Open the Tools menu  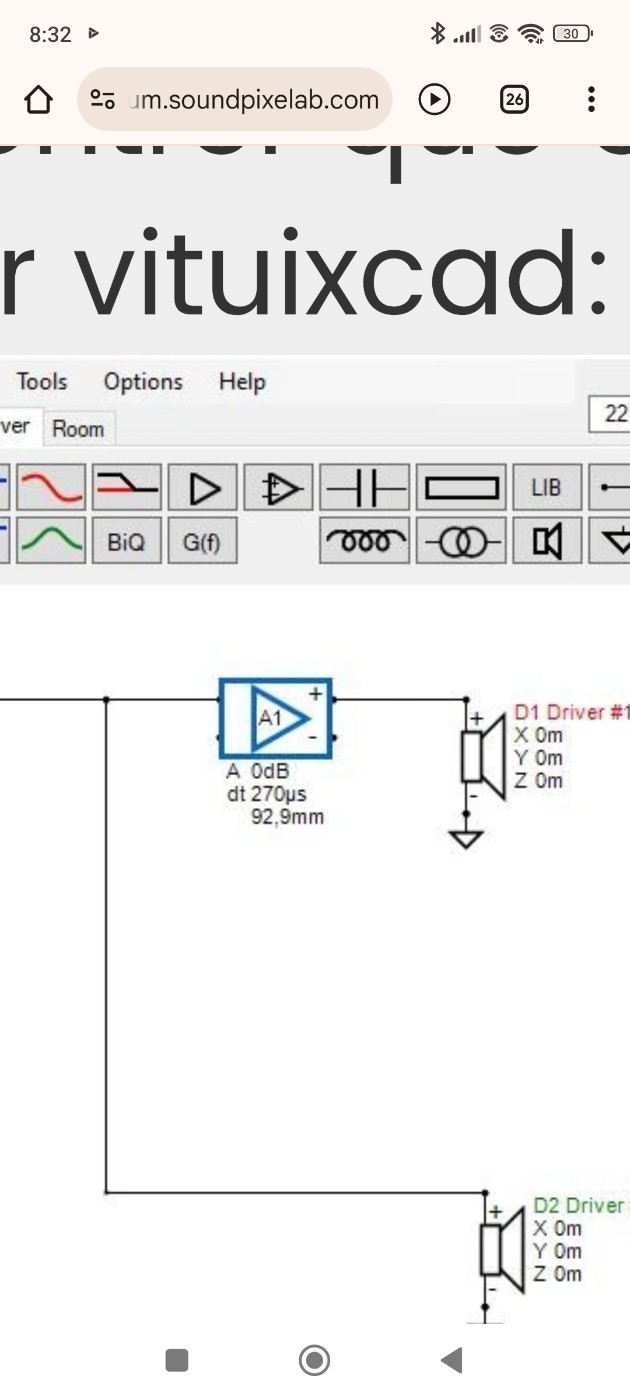click(x=42, y=381)
